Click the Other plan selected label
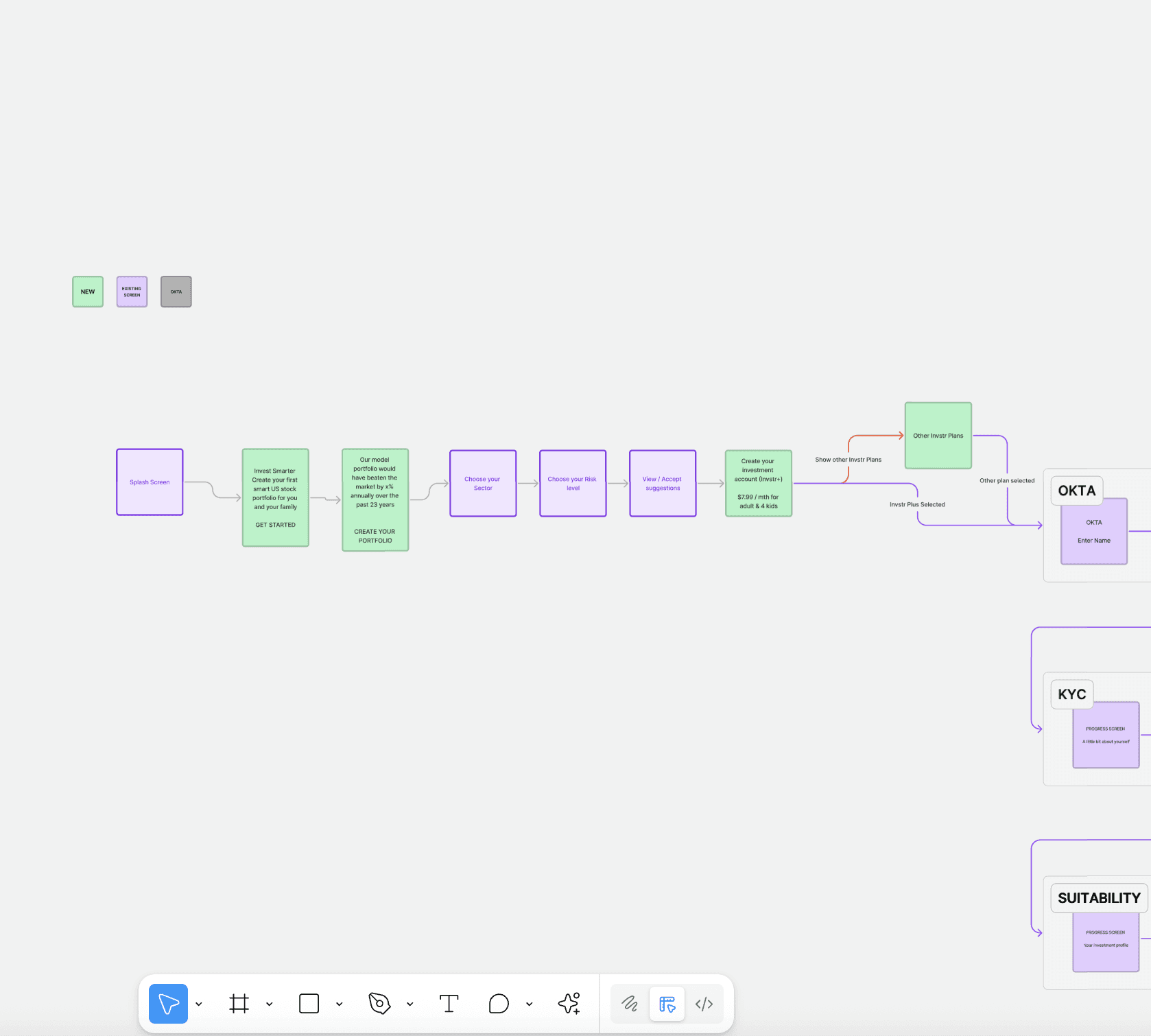This screenshot has height=1036, width=1151. [1007, 481]
